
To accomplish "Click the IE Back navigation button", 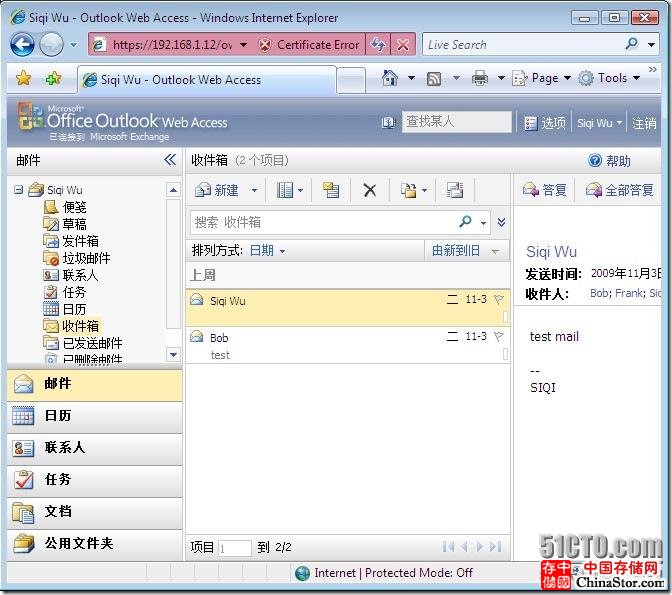I will click(22, 44).
